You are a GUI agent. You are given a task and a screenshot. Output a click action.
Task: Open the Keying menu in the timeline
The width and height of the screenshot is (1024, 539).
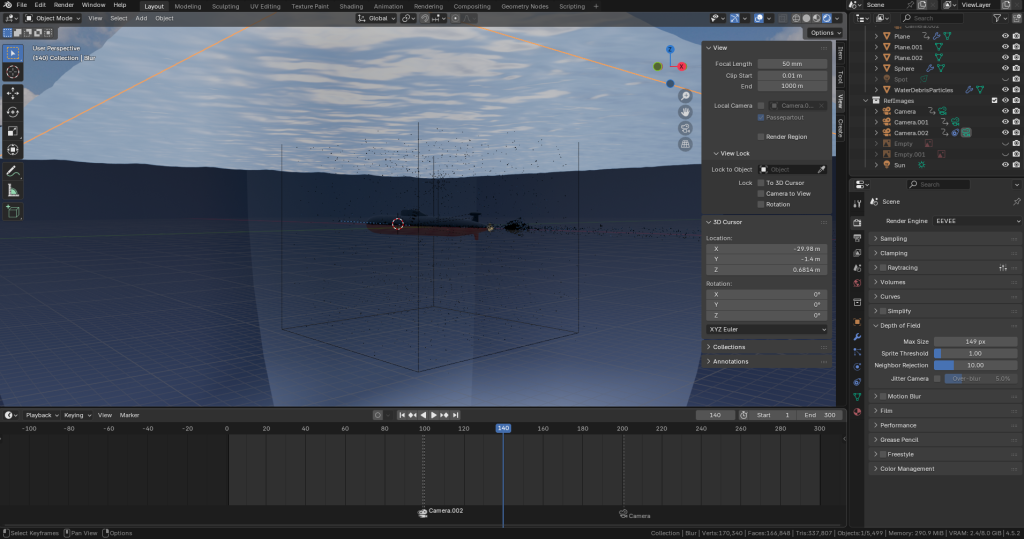tap(75, 415)
